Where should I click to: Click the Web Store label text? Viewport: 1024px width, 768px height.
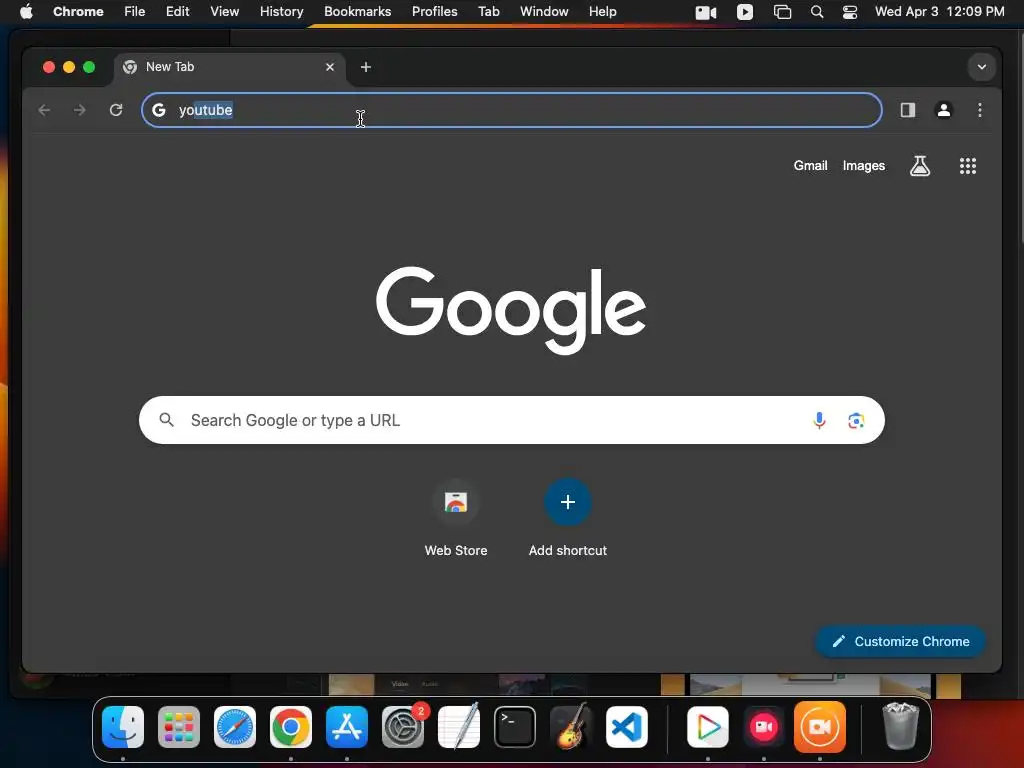[456, 551]
